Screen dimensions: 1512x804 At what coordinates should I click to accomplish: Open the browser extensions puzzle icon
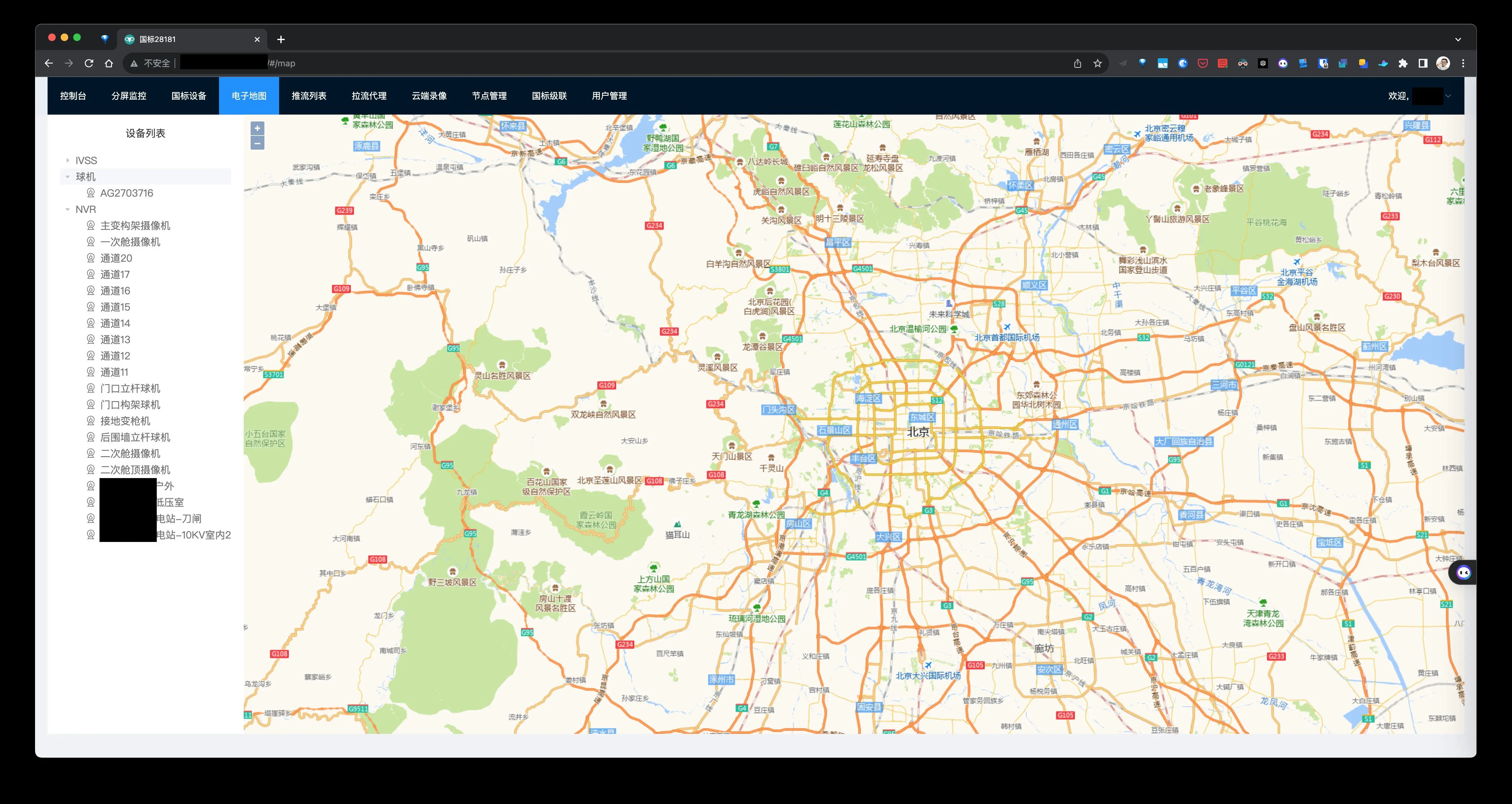click(x=1403, y=64)
